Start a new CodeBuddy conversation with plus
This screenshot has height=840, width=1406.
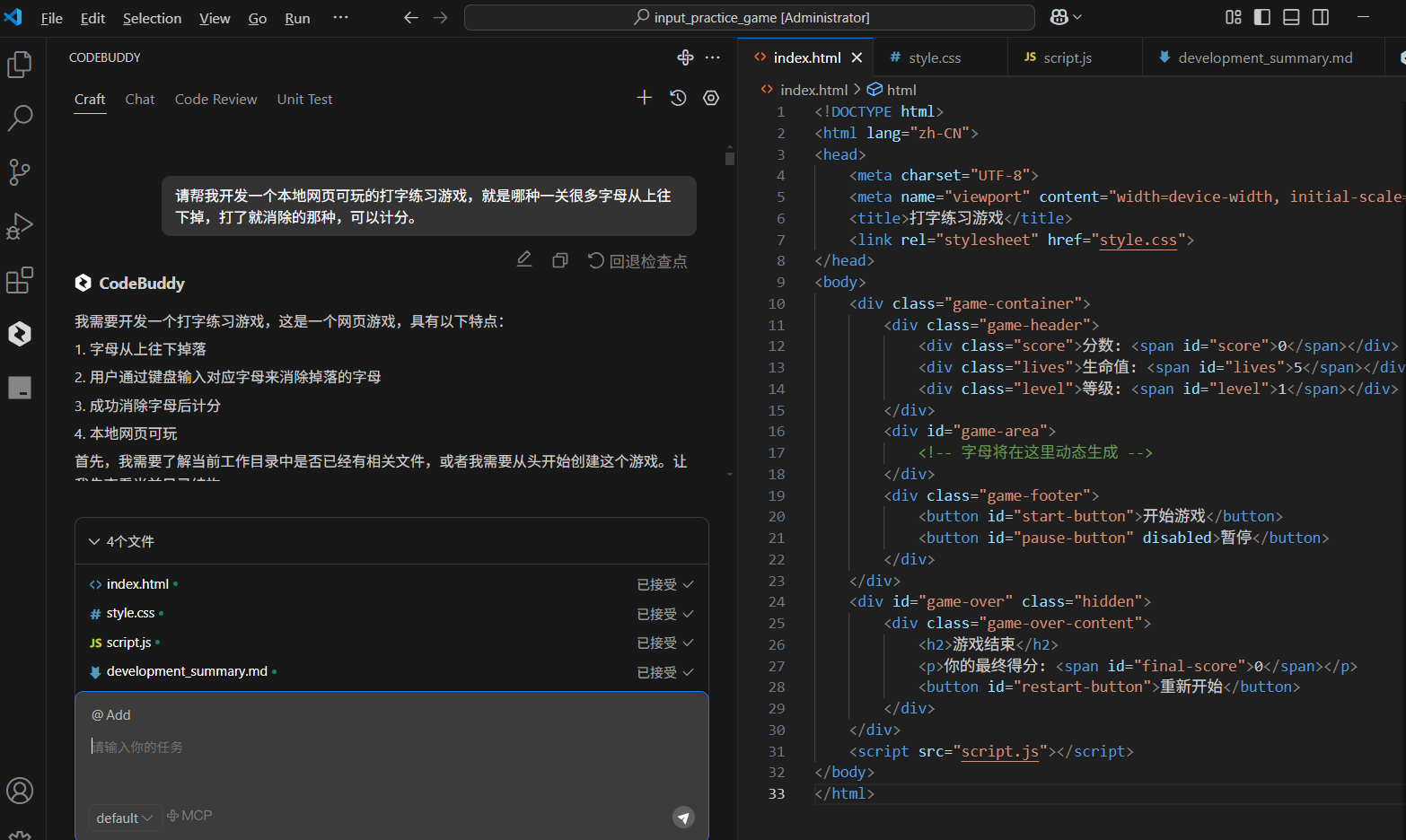[x=645, y=98]
